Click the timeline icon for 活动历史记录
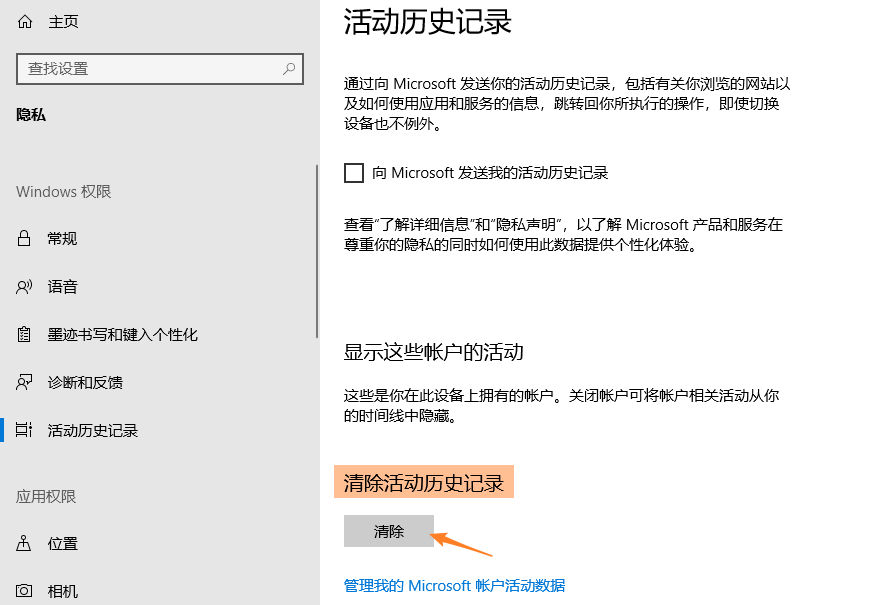888x605 pixels. (24, 430)
